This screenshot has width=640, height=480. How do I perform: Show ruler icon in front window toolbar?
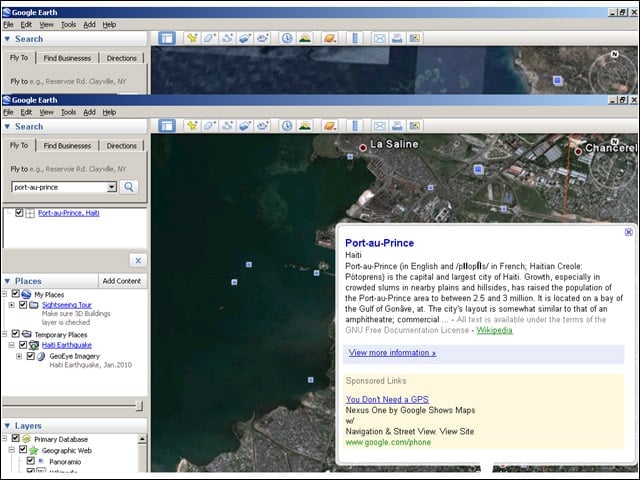[x=354, y=126]
